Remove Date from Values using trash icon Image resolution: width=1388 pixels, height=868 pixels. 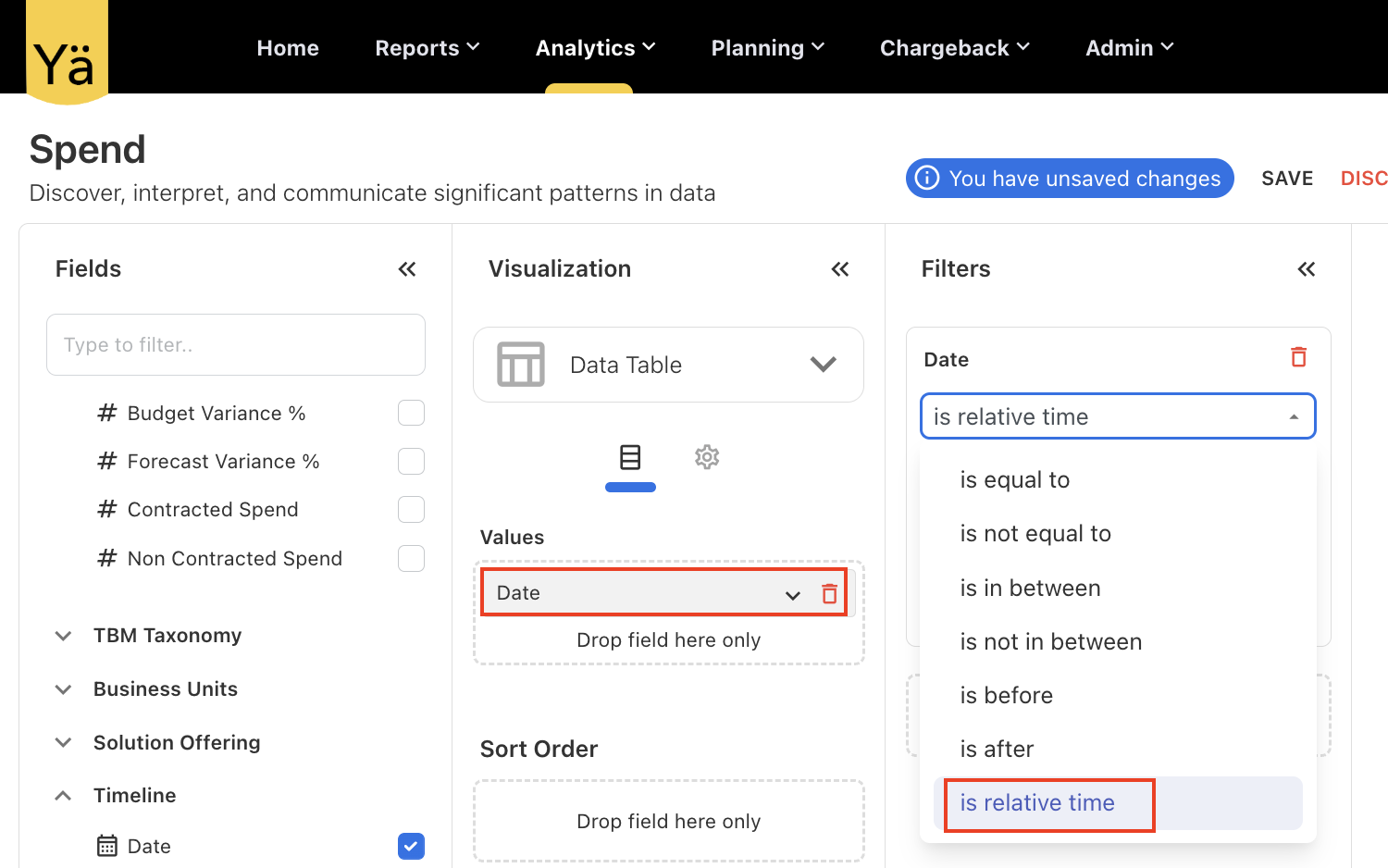click(829, 594)
